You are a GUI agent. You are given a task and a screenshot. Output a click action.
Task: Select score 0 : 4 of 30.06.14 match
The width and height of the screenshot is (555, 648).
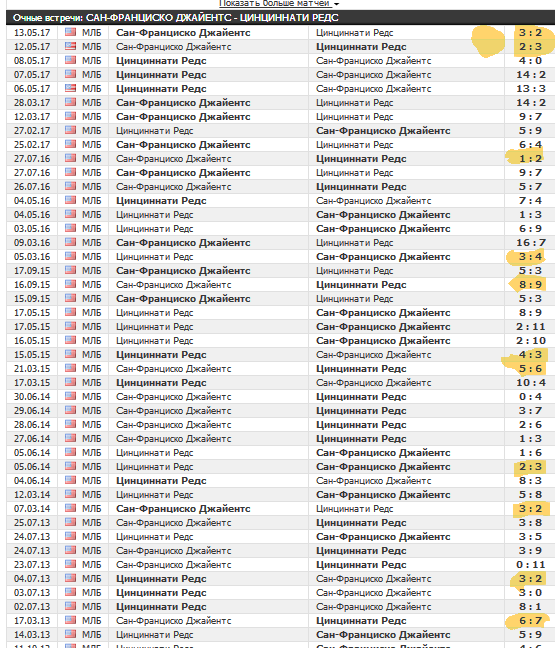[531, 397]
